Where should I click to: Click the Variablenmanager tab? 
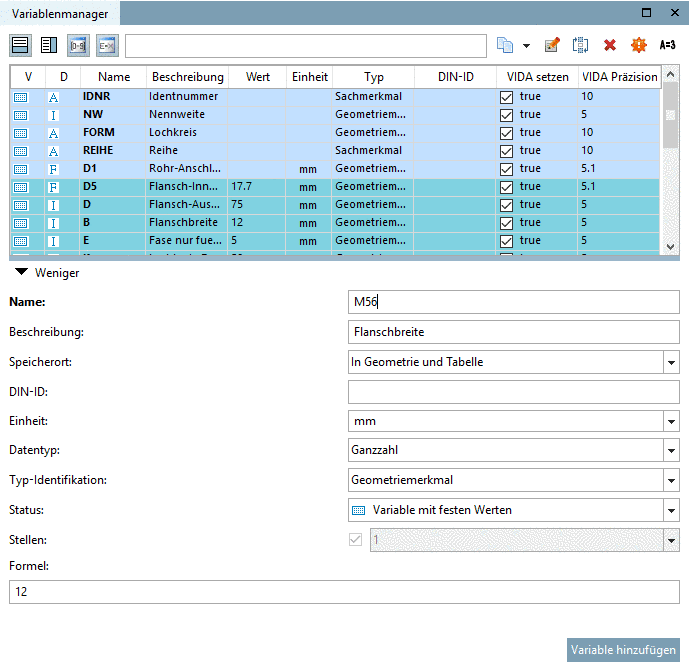pyautogui.click(x=60, y=13)
